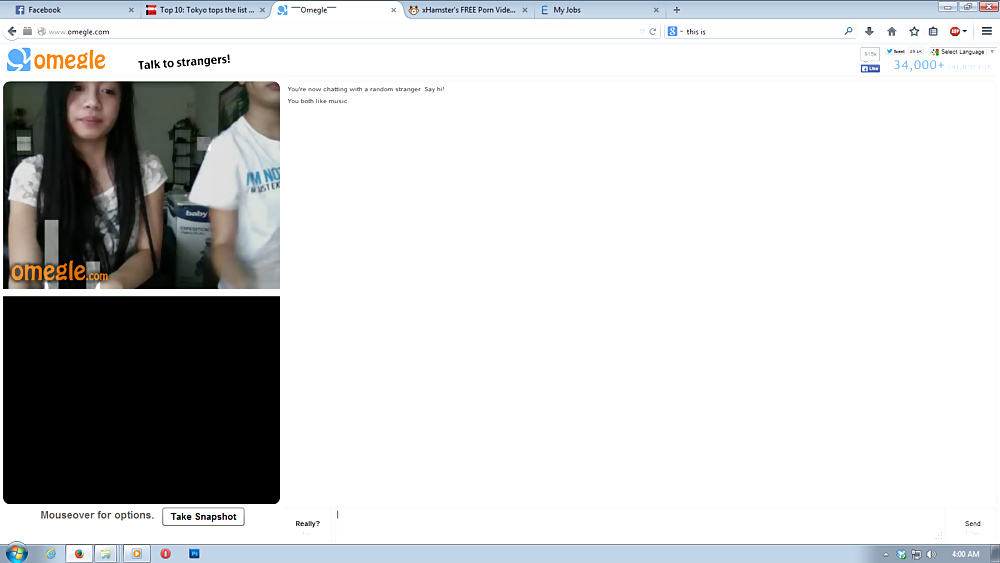Screen dimensions: 1000x563
Task: Expand the Adblock Plus dropdown arrow
Action: (x=965, y=31)
